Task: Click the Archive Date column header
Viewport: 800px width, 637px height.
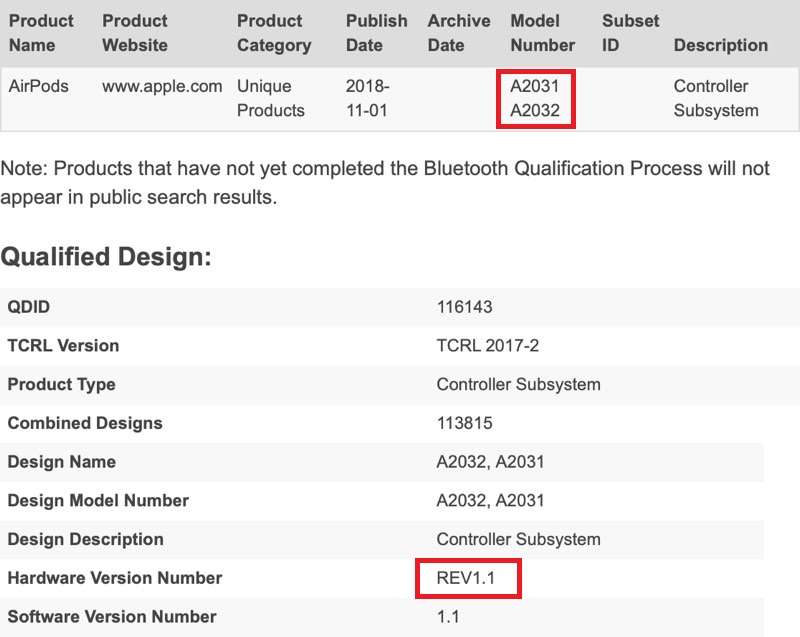Action: point(459,33)
